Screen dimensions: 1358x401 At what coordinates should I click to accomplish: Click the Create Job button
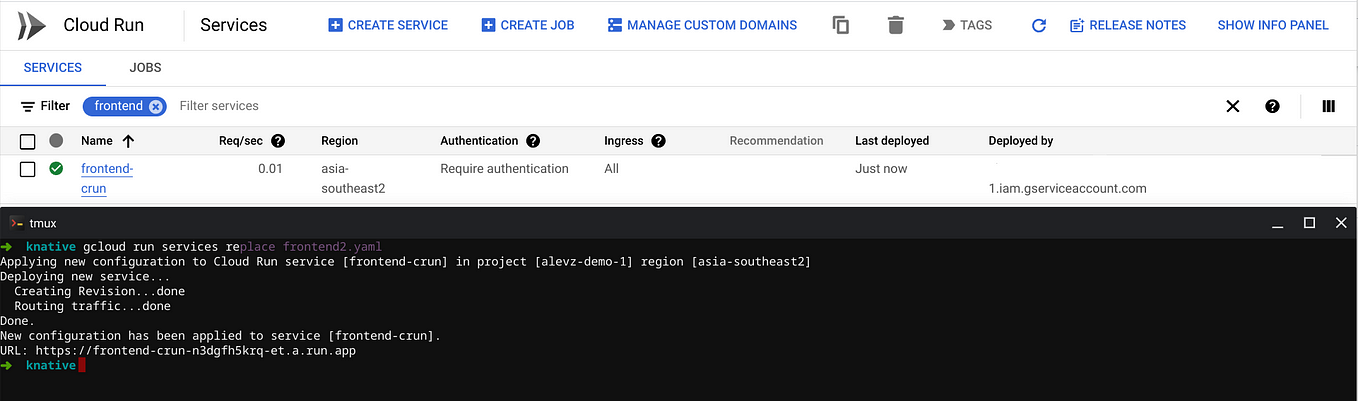pos(528,25)
